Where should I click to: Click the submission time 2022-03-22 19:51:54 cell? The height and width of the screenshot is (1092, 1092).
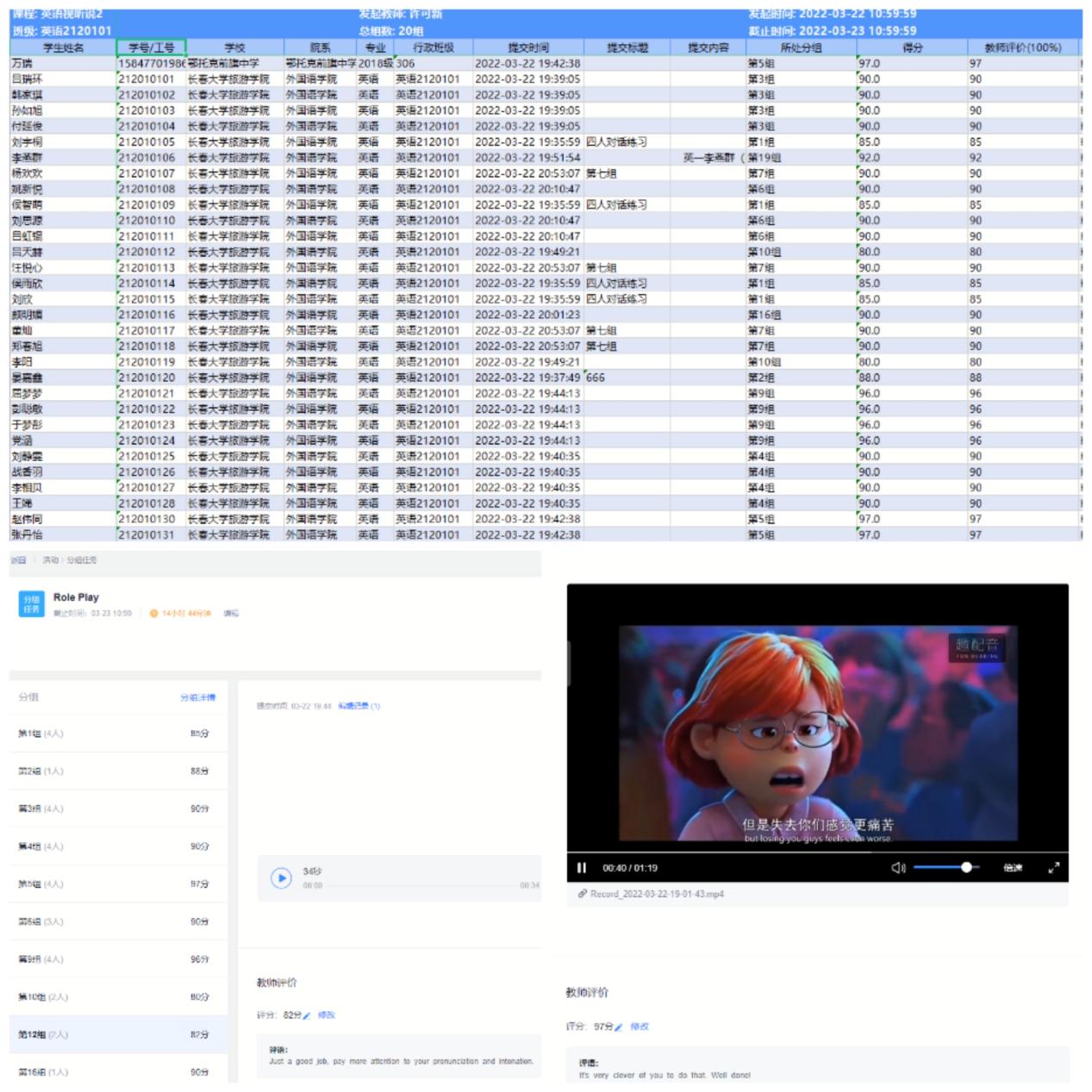528,158
